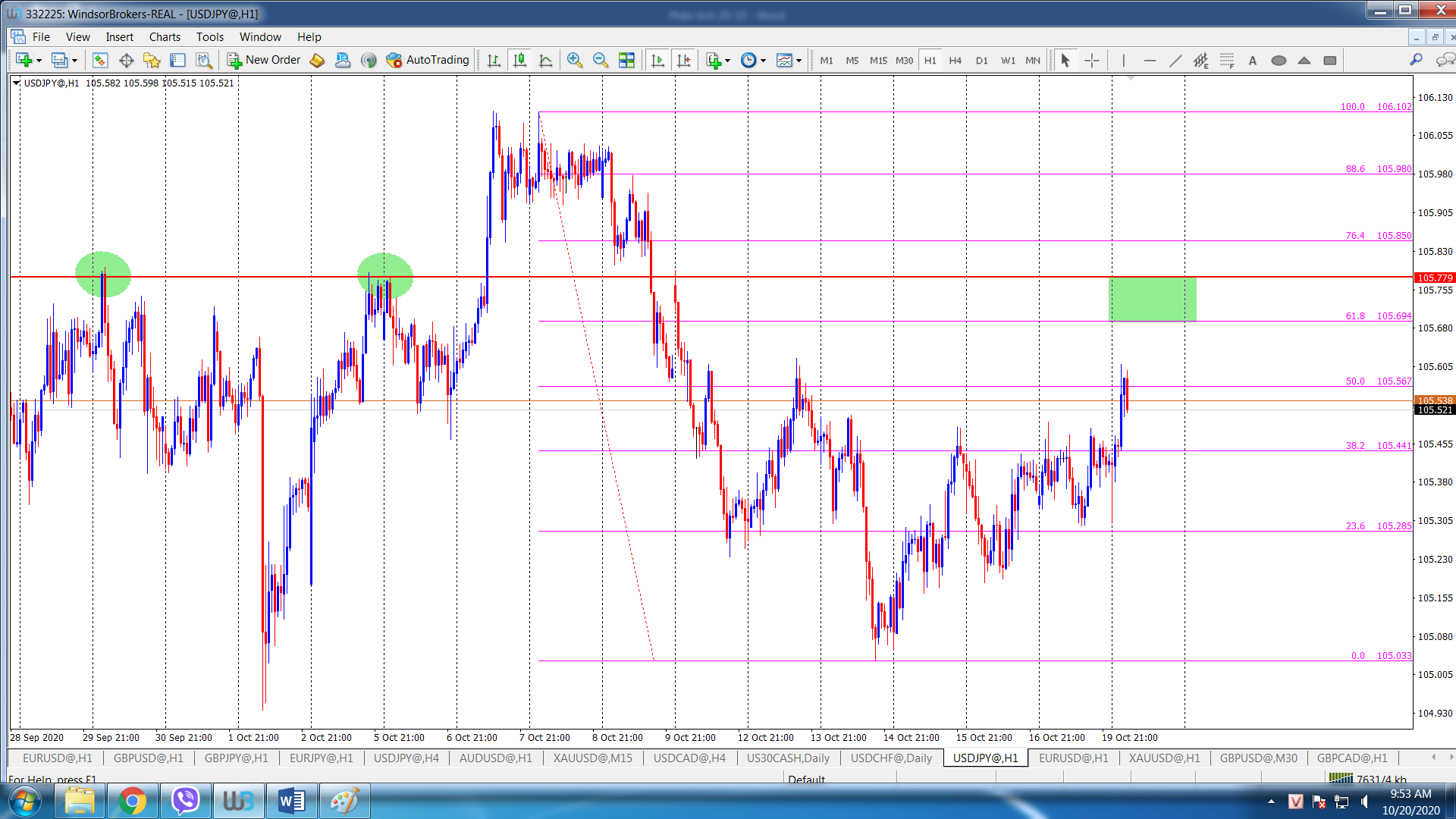Image resolution: width=1456 pixels, height=819 pixels.
Task: Tile chart windows with grid icon
Action: (626, 60)
